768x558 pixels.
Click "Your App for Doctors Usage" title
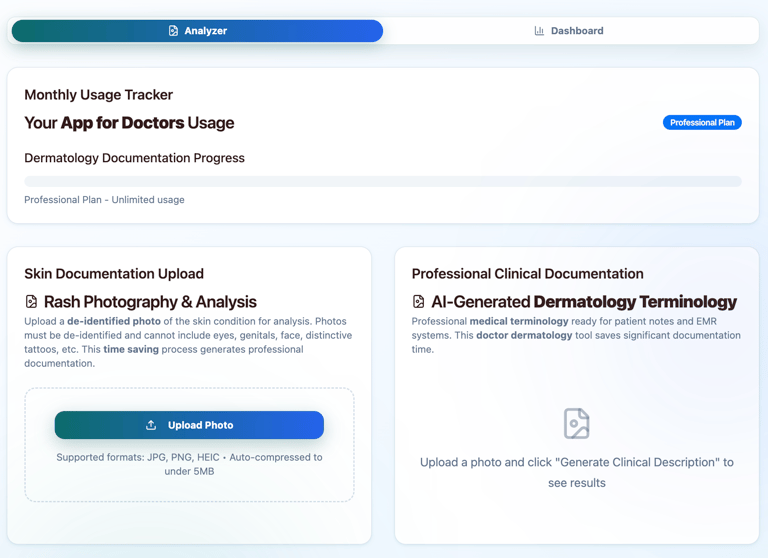click(x=129, y=122)
